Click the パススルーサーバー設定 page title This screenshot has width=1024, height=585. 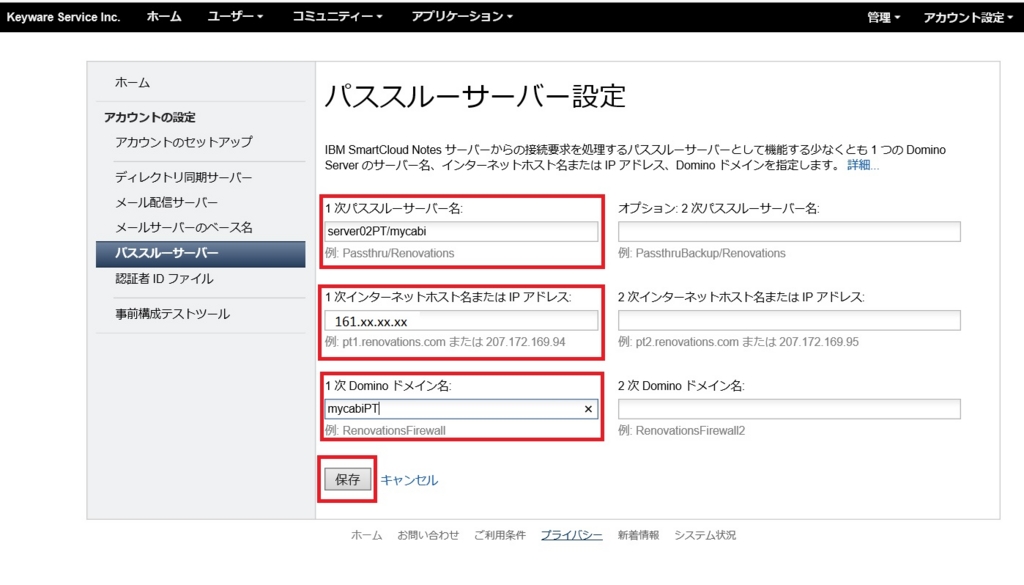pos(475,97)
